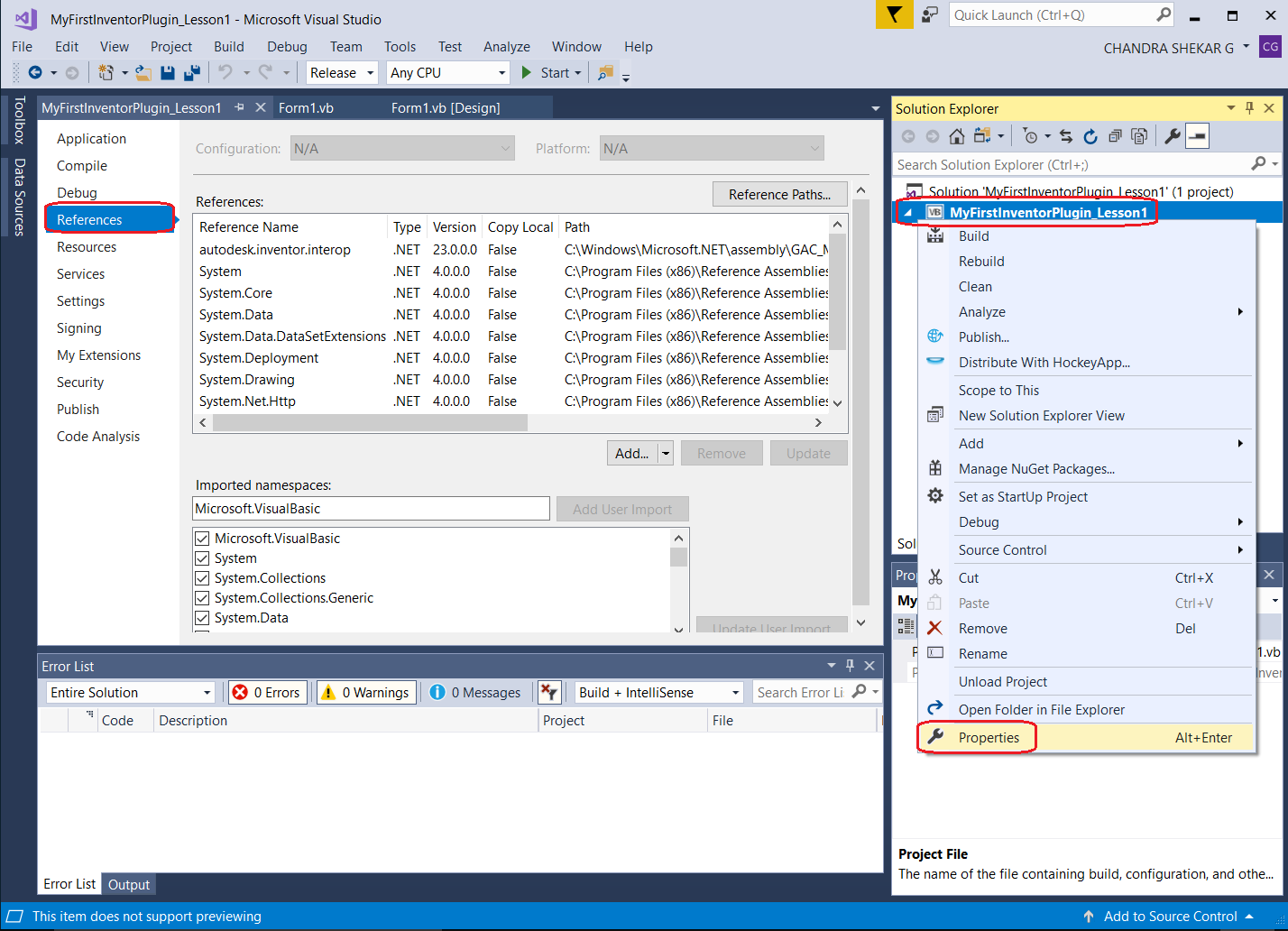
Task: Click the Home icon in Solution Explorer
Action: point(956,136)
